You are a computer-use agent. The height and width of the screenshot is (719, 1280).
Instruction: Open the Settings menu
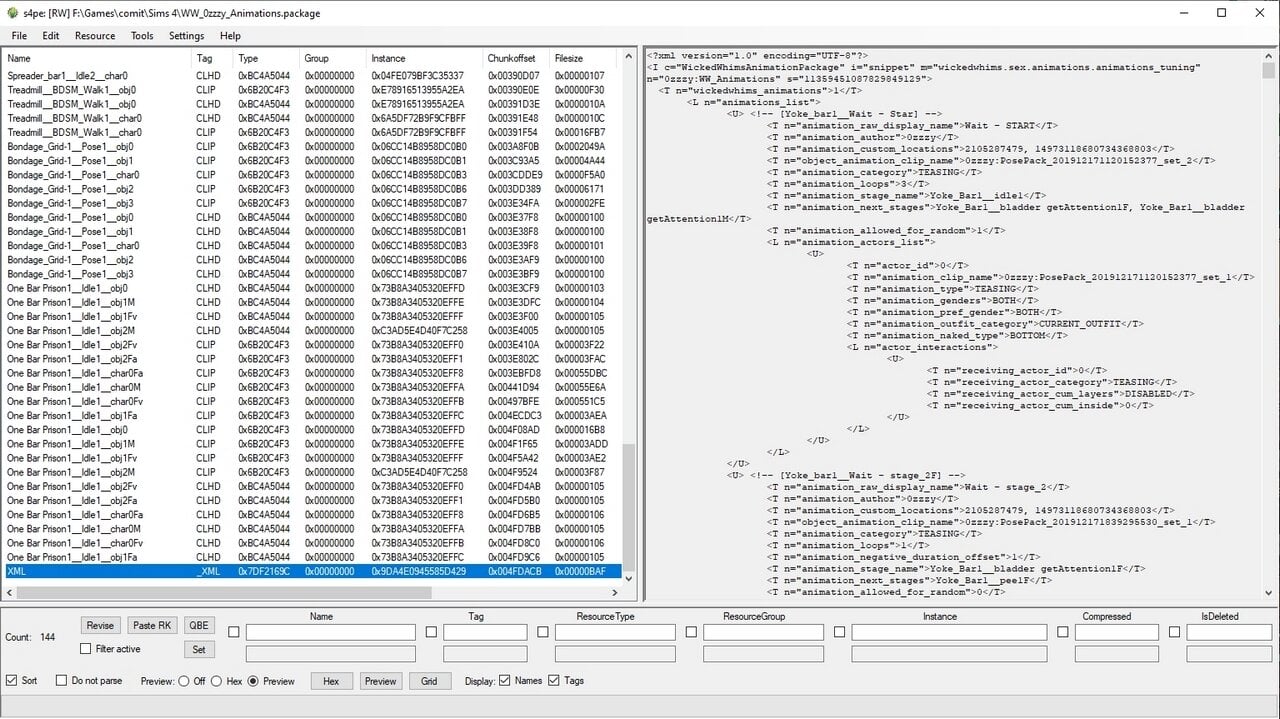(x=186, y=36)
